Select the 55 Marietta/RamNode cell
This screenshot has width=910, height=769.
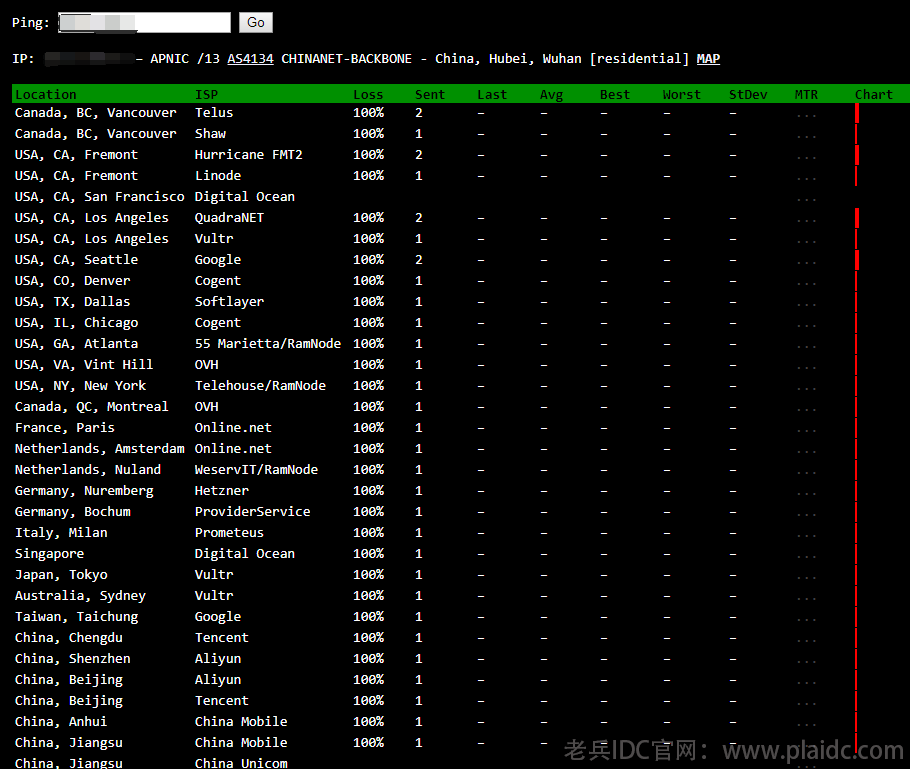(x=268, y=344)
